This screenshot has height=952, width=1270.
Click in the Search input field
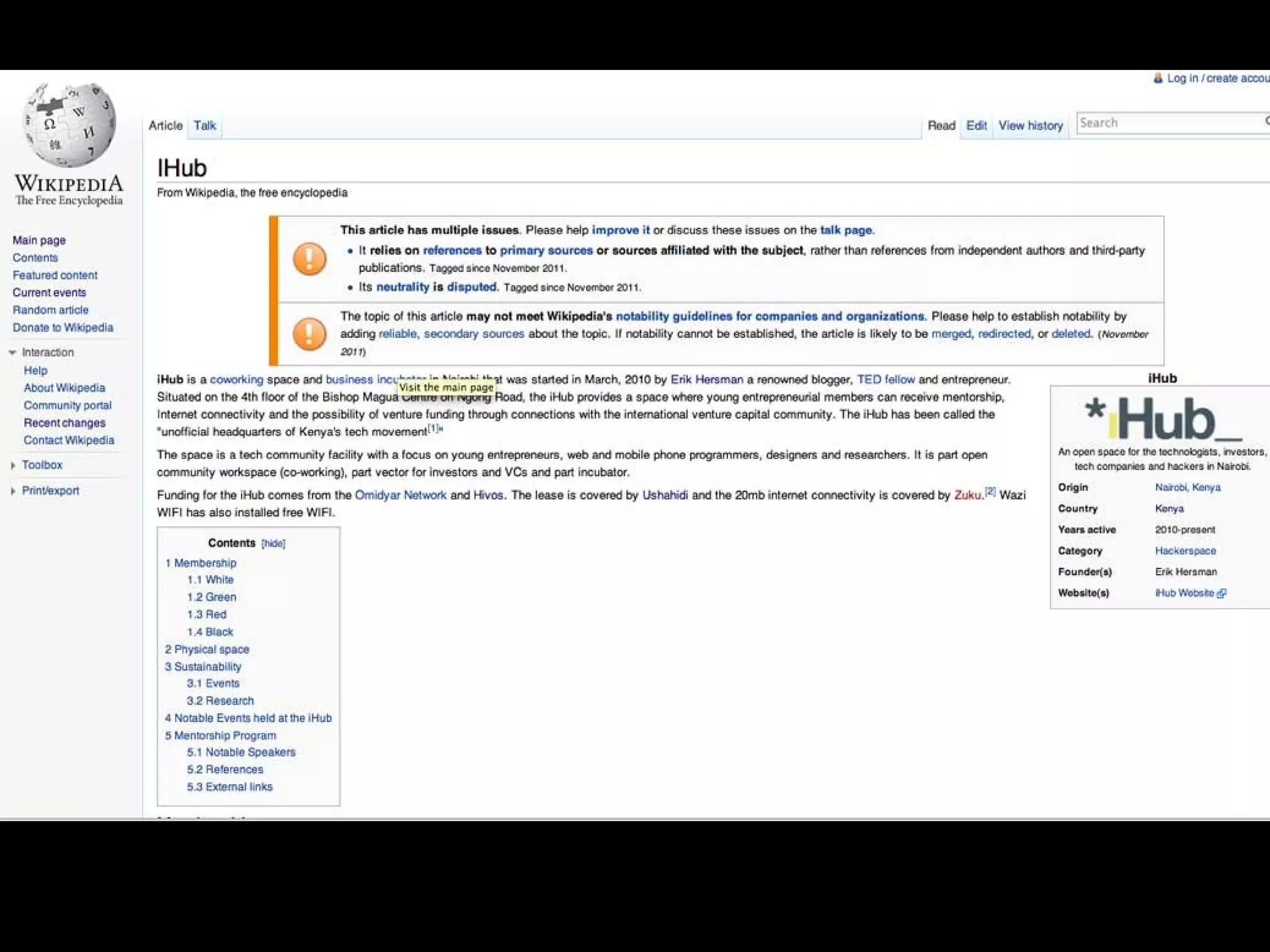coord(1169,123)
